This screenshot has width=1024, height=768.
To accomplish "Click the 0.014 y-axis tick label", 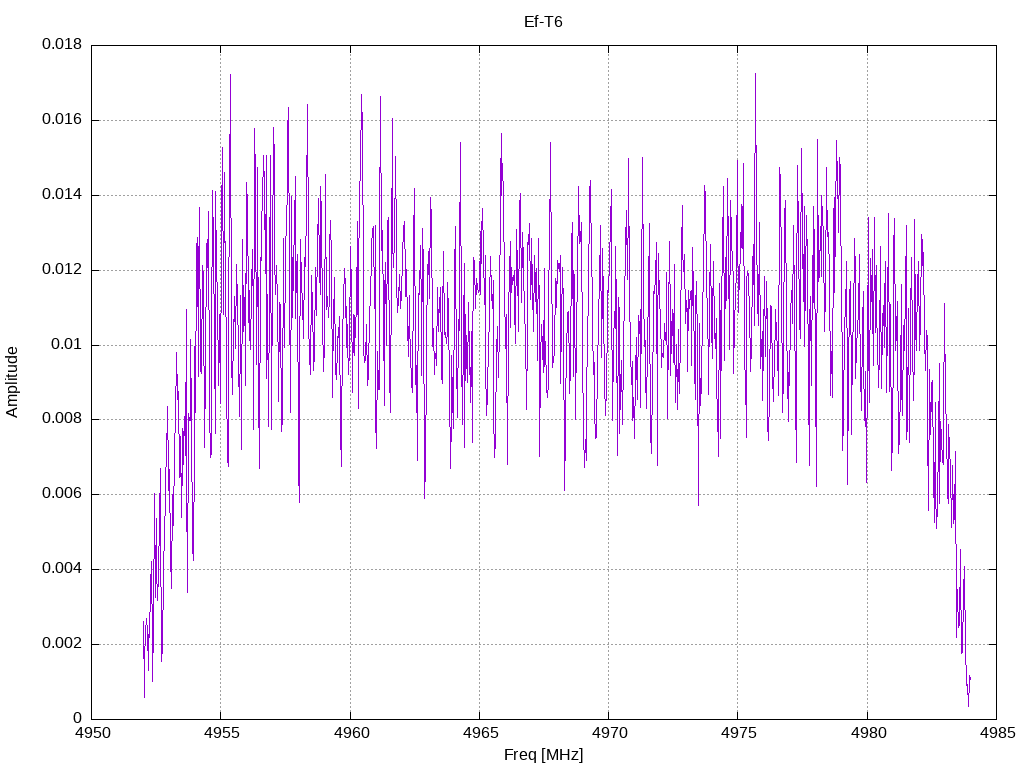I will click(62, 194).
